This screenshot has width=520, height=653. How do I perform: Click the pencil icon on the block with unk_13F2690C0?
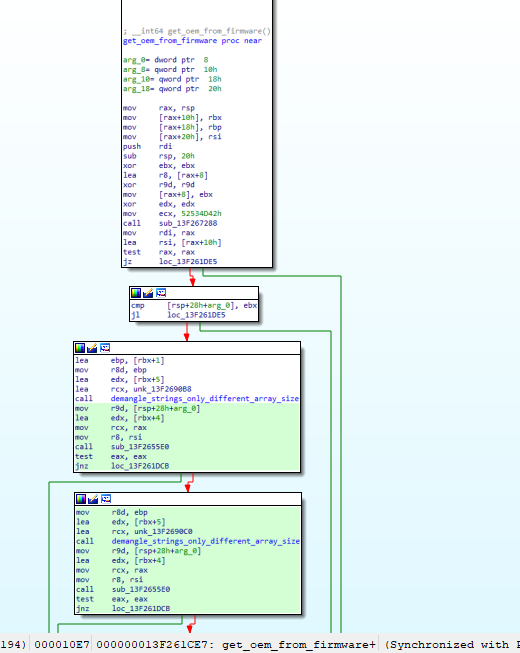pyautogui.click(x=93, y=499)
